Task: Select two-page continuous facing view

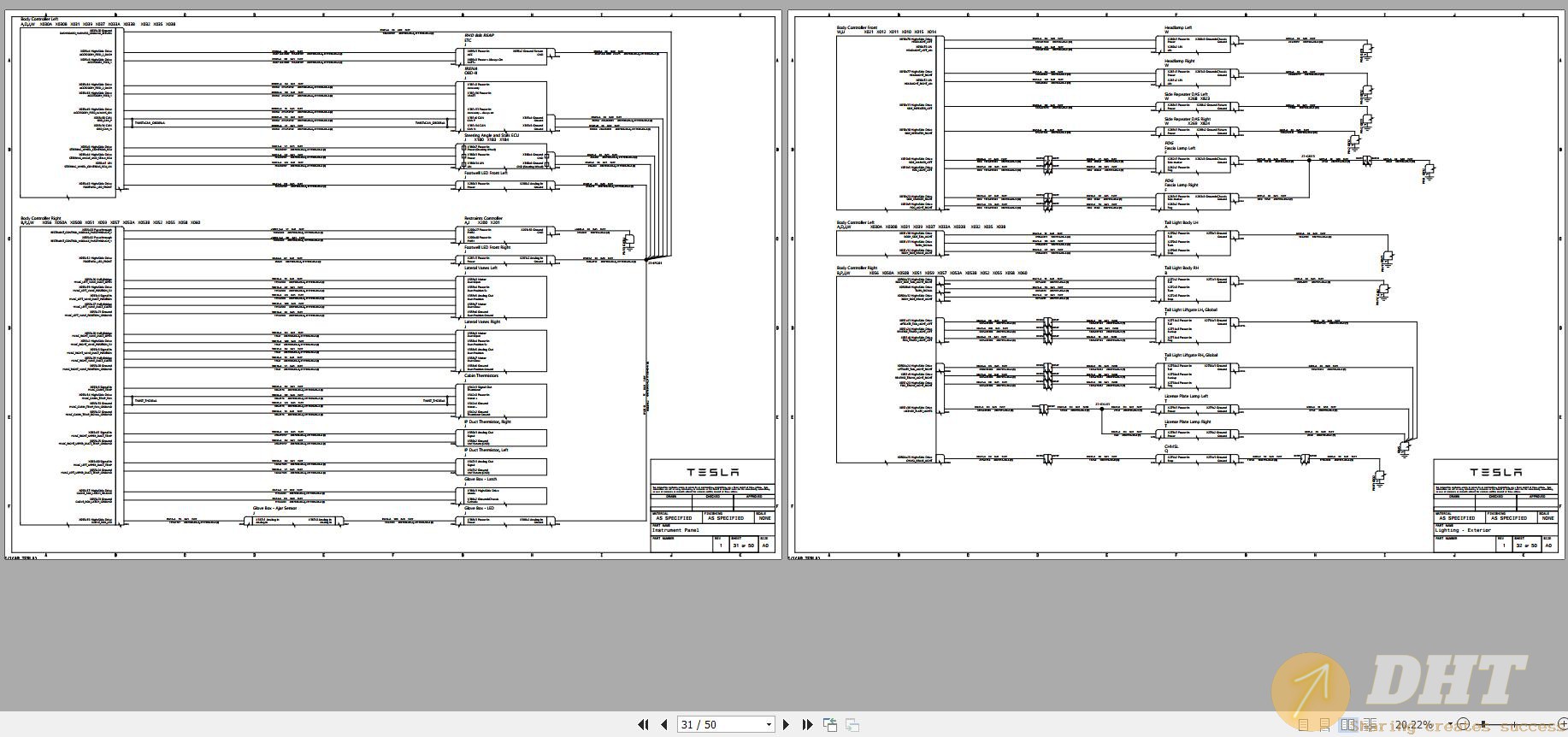Action: point(1370,725)
